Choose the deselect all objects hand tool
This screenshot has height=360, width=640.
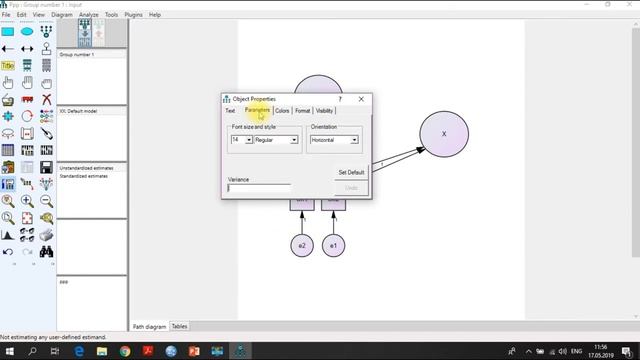46,83
